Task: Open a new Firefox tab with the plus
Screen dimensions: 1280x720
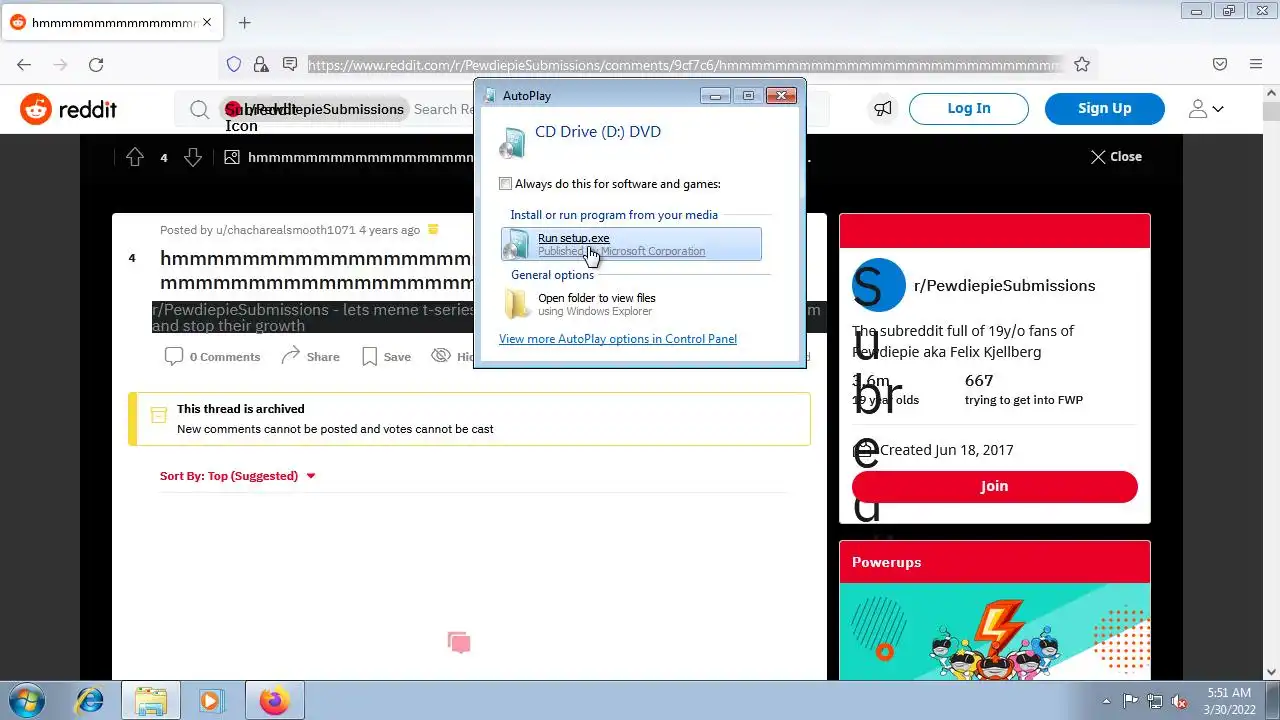Action: pyautogui.click(x=244, y=22)
